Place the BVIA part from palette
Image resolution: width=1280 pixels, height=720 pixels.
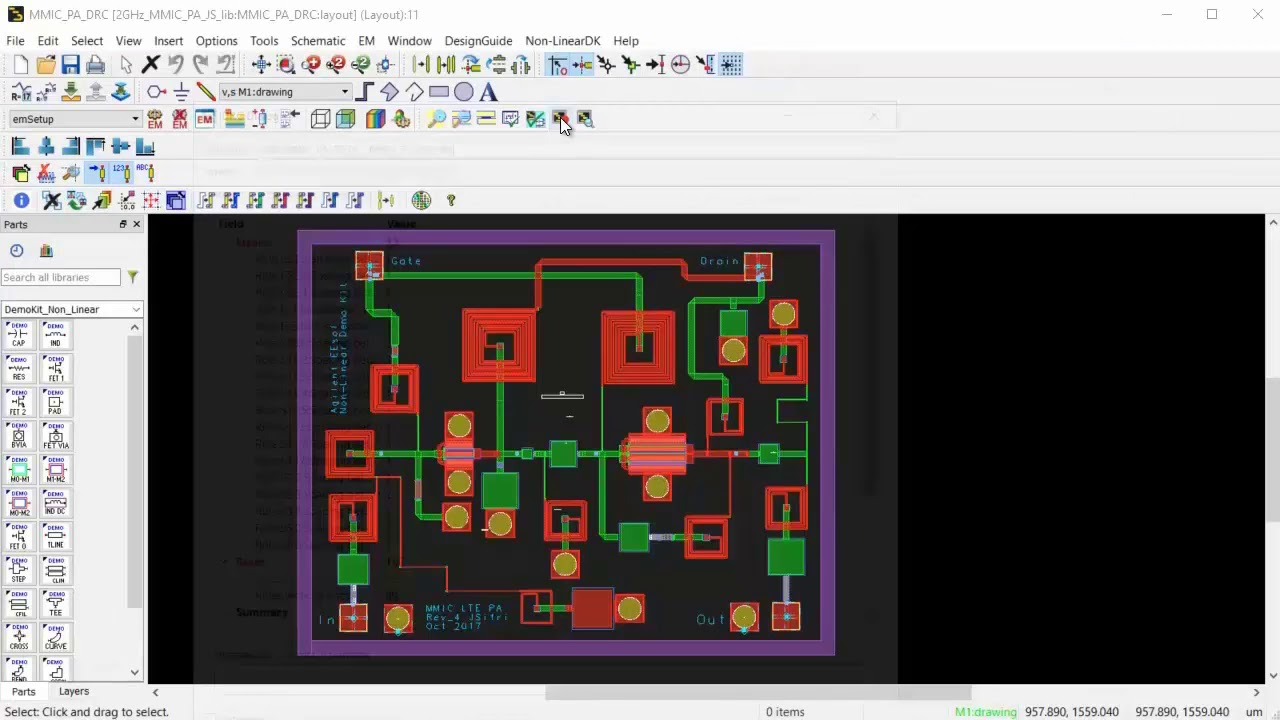[x=19, y=437]
